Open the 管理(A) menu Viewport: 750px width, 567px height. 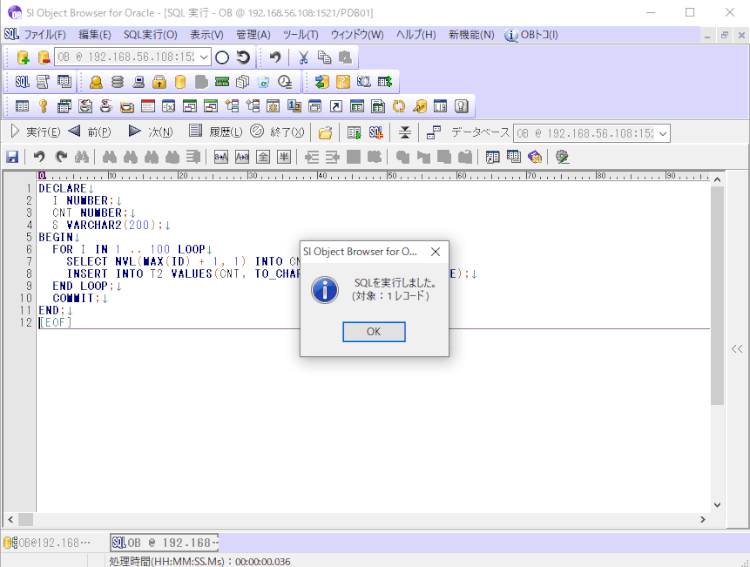click(x=253, y=35)
